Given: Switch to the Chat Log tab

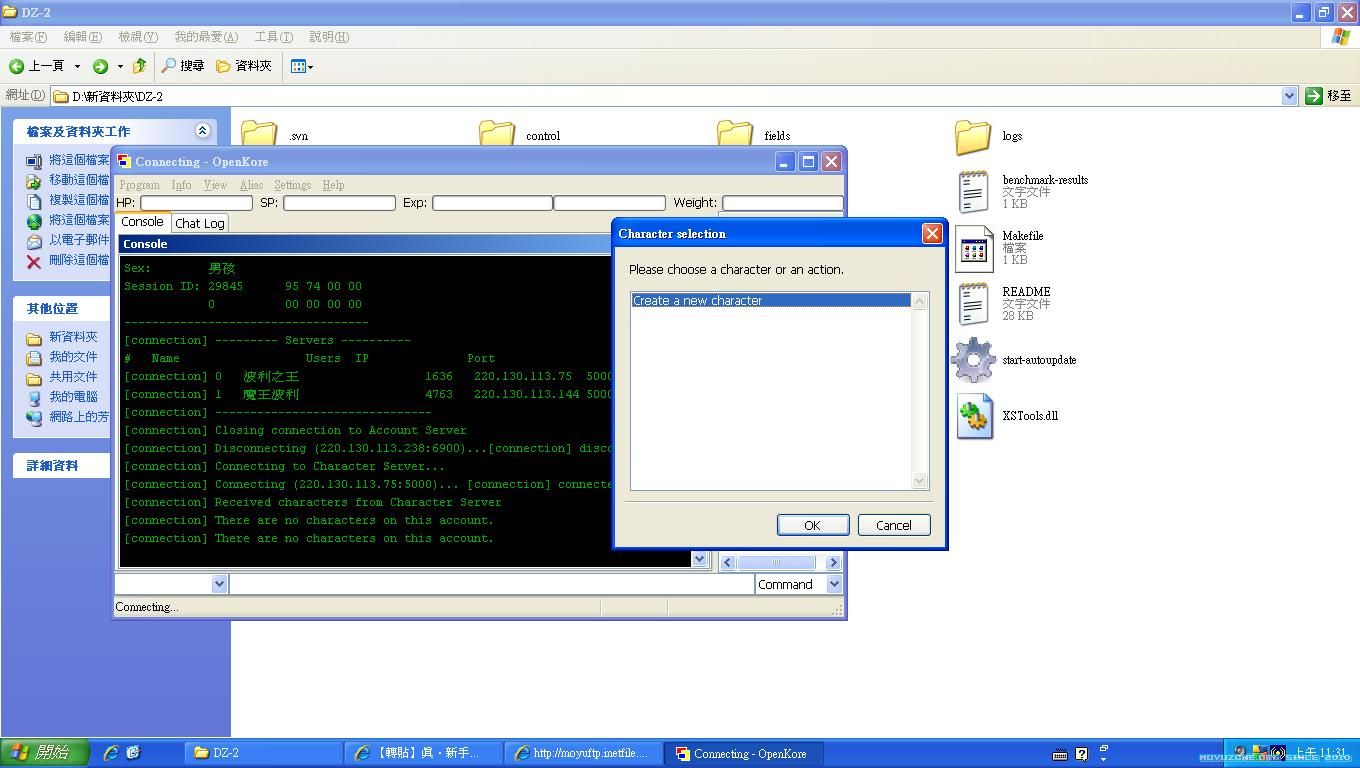Looking at the screenshot, I should coord(200,223).
